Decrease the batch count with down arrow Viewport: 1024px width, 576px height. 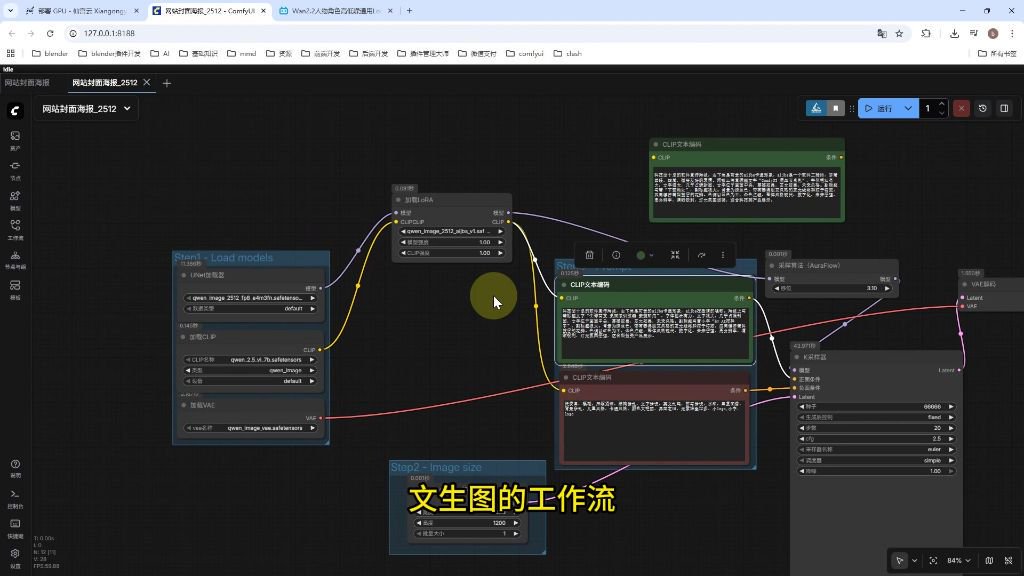pos(941,113)
